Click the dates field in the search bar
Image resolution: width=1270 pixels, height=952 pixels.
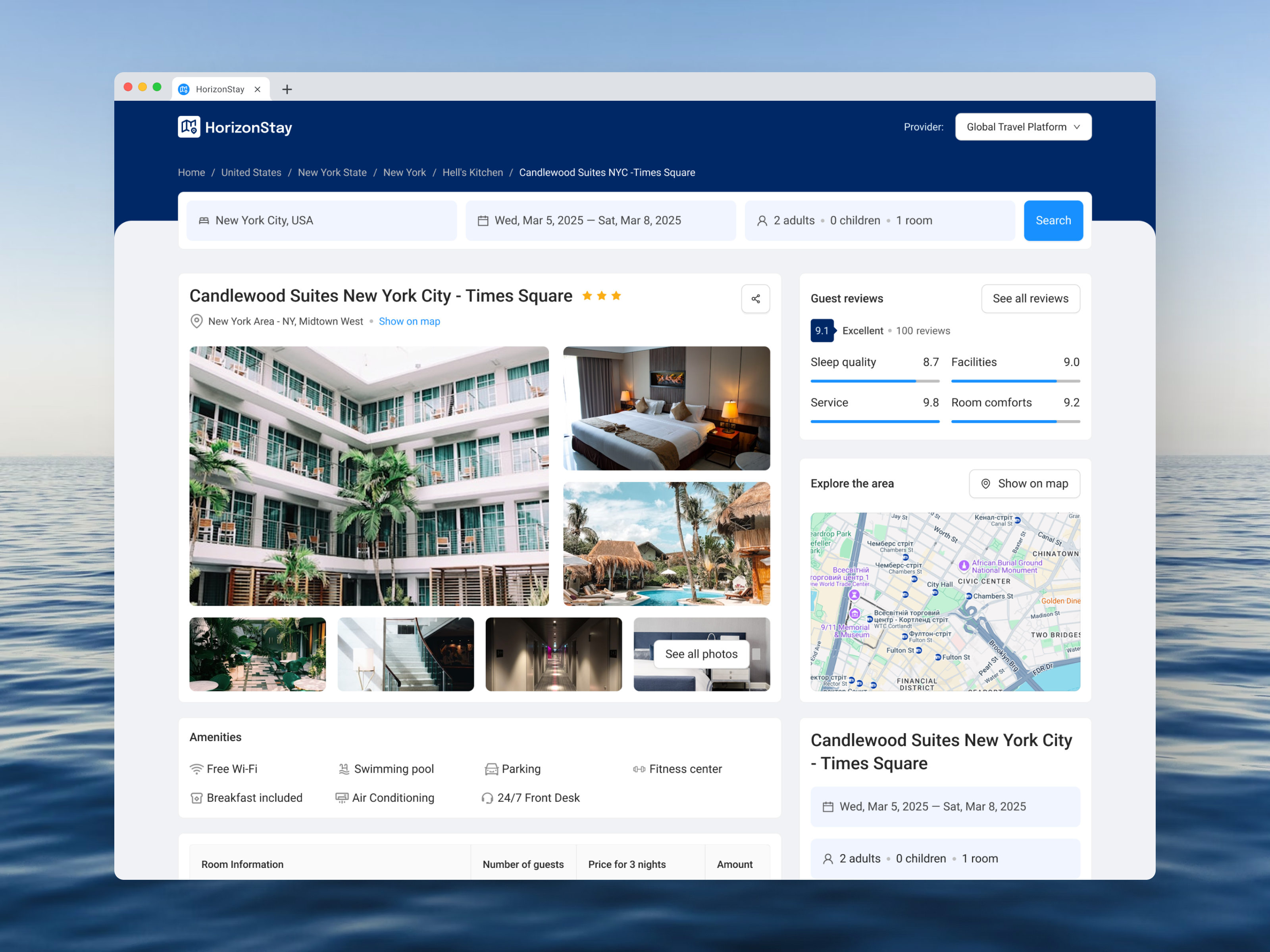click(600, 221)
